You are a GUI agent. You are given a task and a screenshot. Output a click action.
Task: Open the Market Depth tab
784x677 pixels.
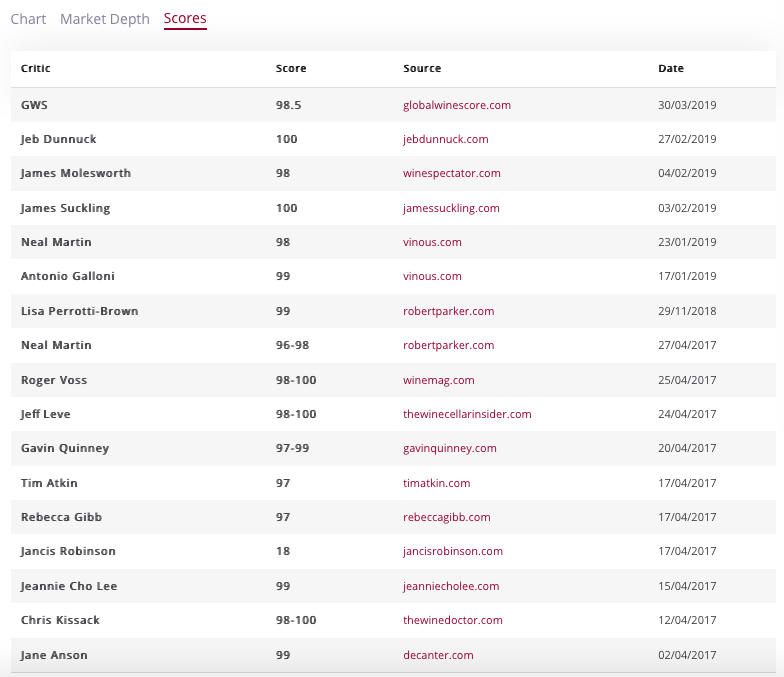104,19
